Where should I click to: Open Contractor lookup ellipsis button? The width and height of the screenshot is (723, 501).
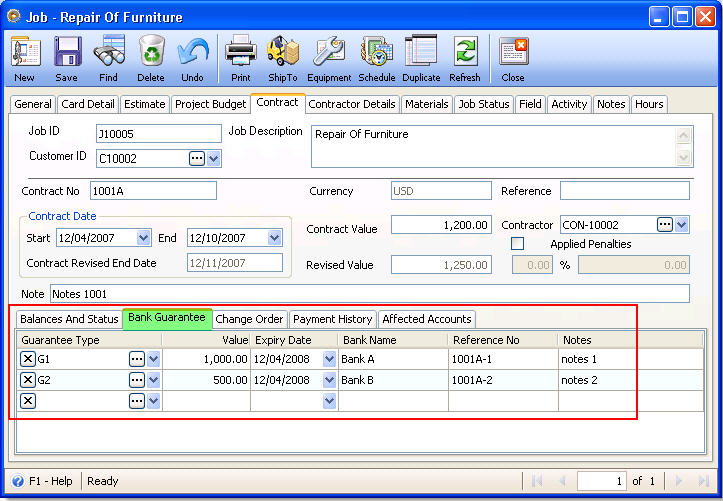click(664, 225)
